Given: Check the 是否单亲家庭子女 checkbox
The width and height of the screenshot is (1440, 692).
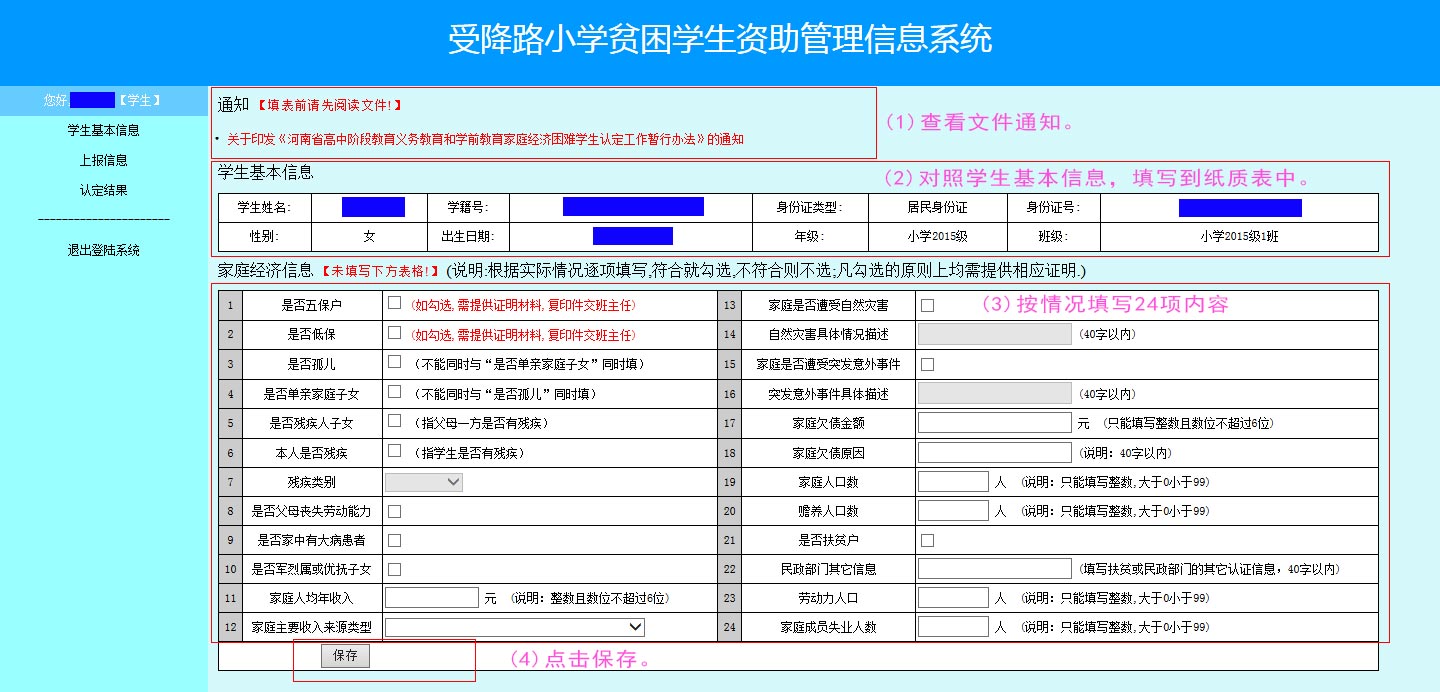Looking at the screenshot, I should point(395,393).
